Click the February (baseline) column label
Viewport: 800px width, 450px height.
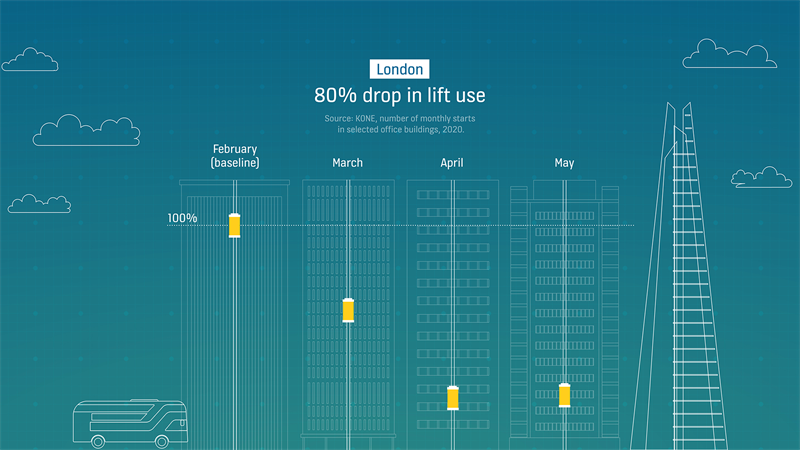235,156
